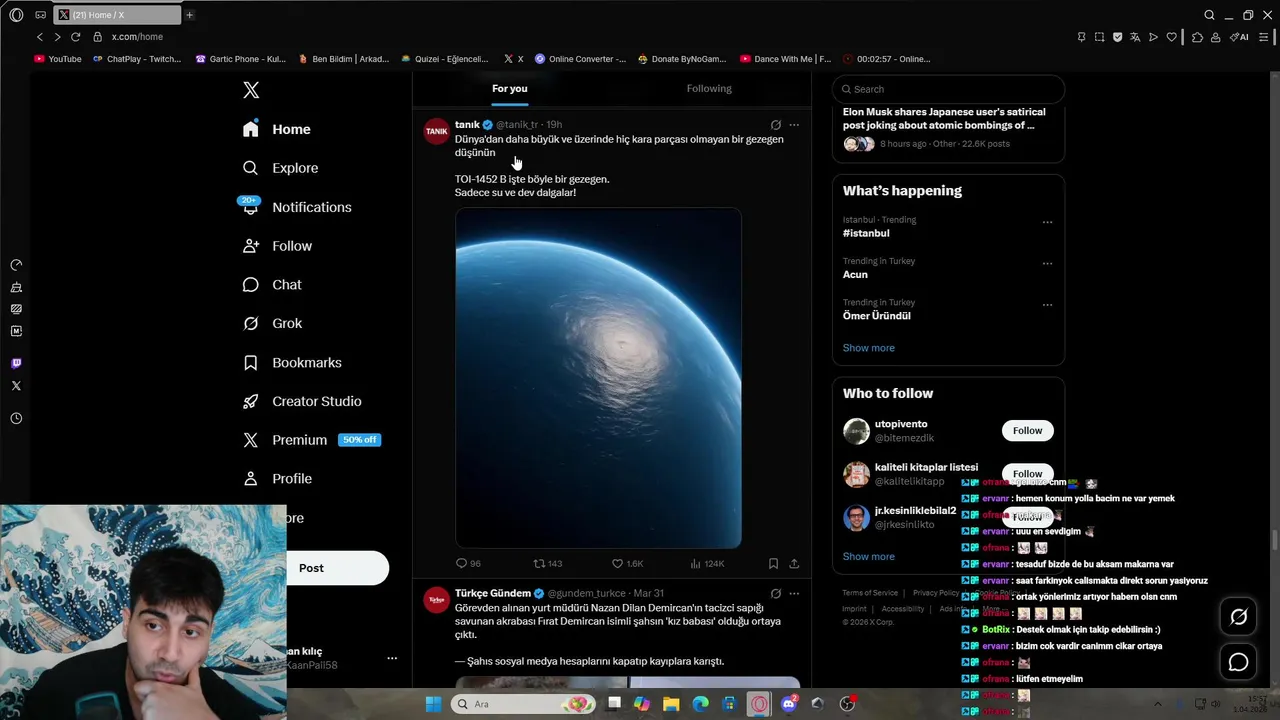Like tanık's planet post
The width and height of the screenshot is (1280, 720).
[618, 564]
